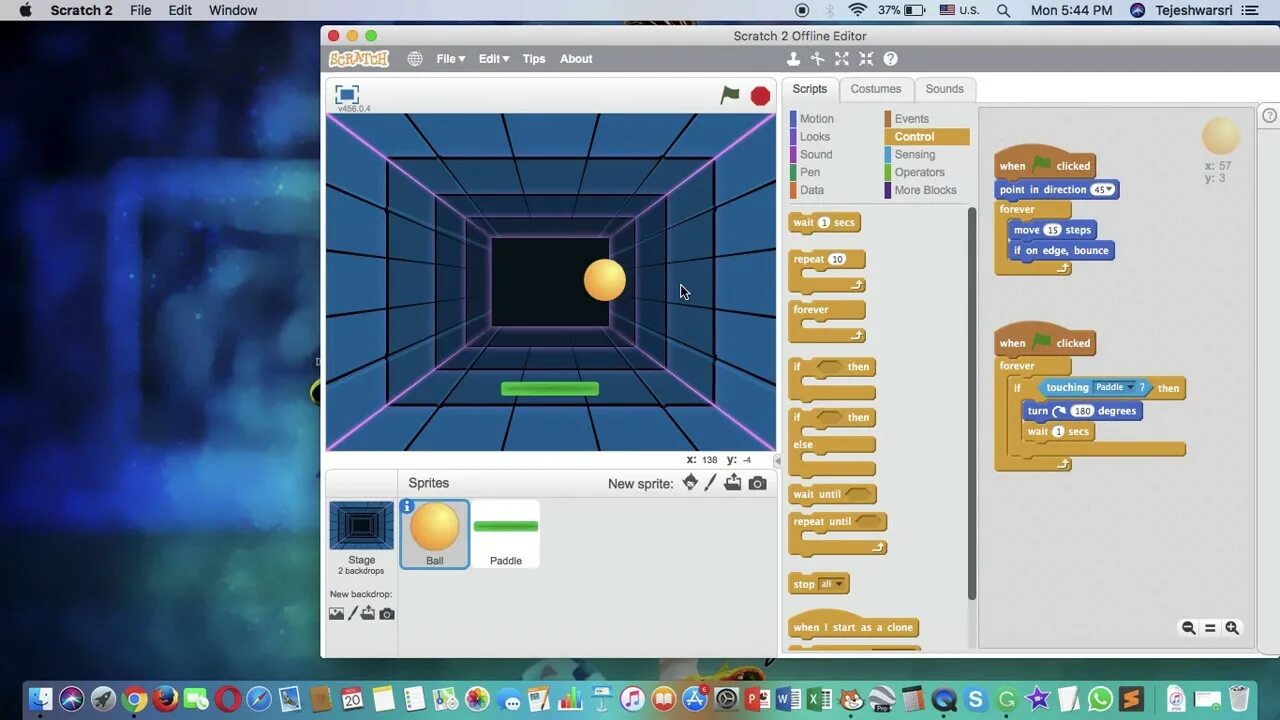Click the Scratch logo
This screenshot has height=720, width=1280.
pyautogui.click(x=359, y=59)
